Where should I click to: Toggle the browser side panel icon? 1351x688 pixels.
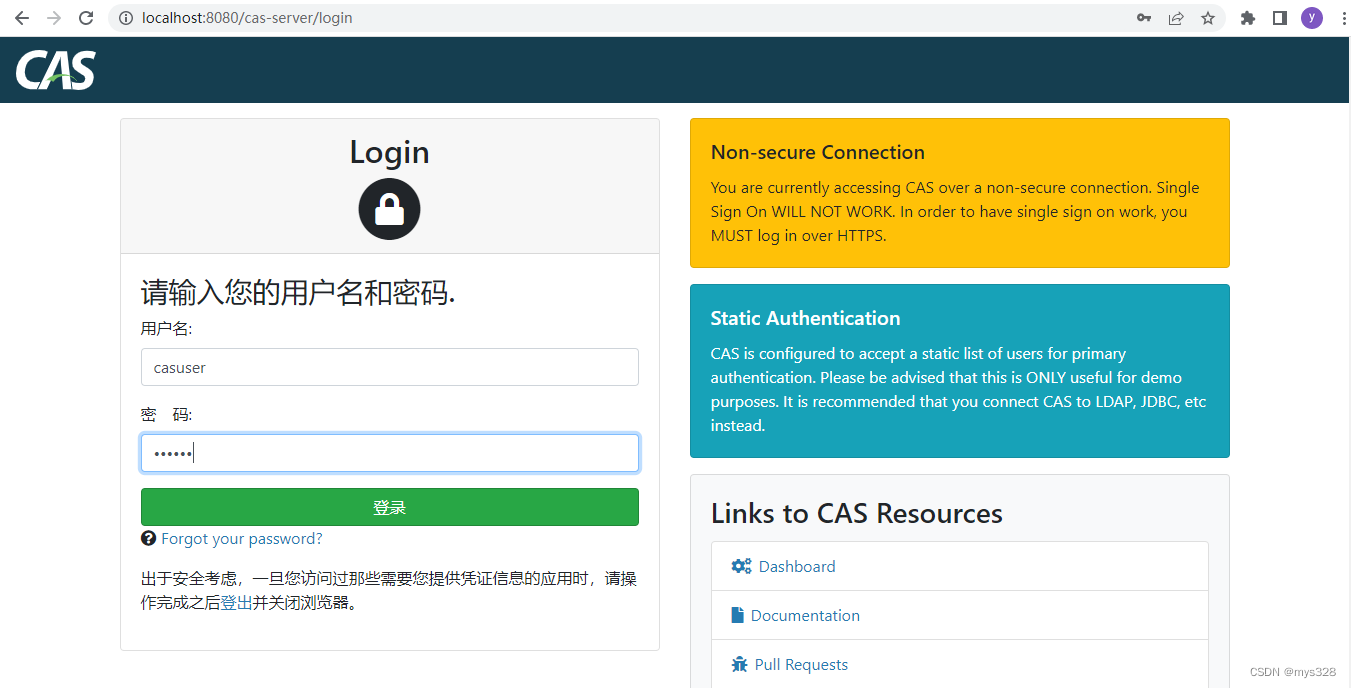[1280, 18]
